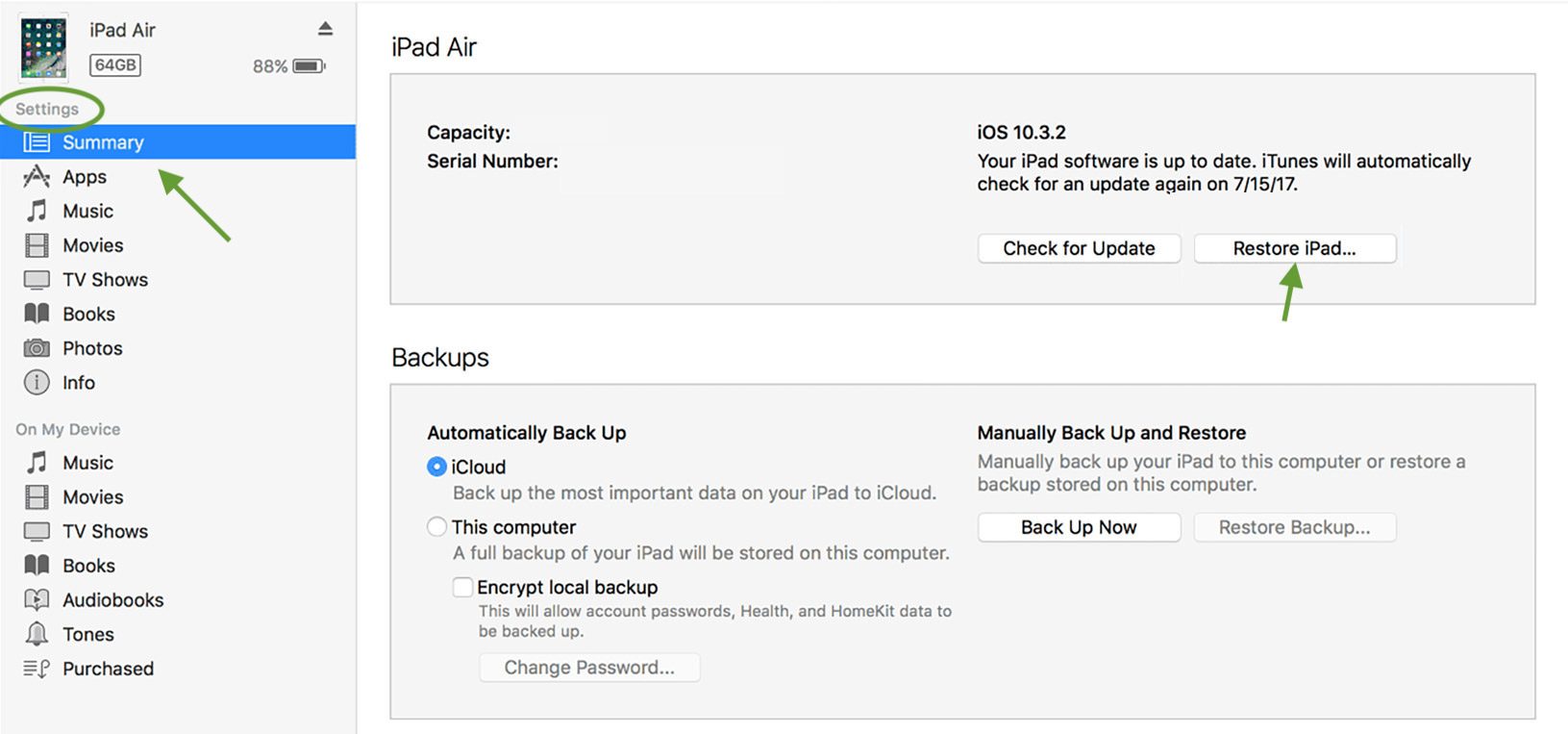Show TV Shows label on My Device

coord(105,532)
